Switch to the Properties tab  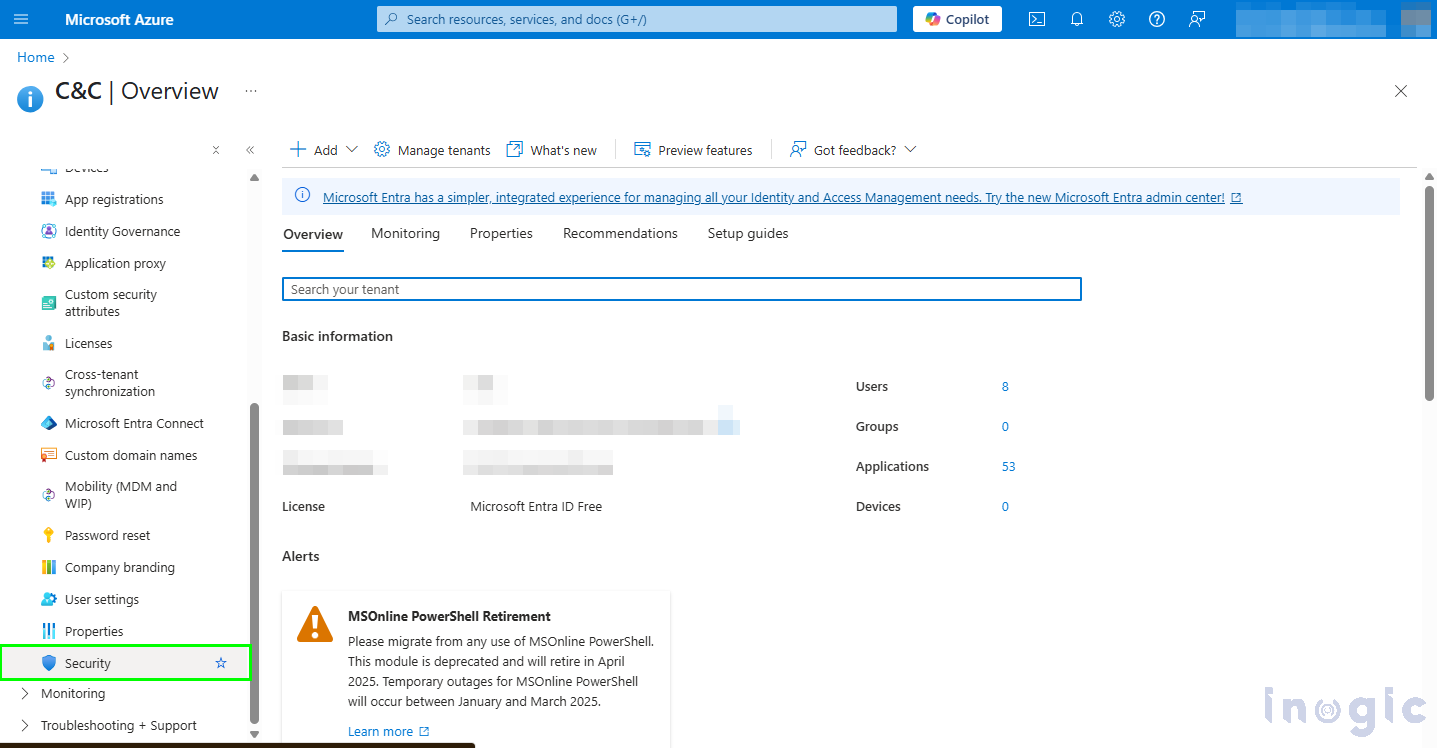pos(501,233)
